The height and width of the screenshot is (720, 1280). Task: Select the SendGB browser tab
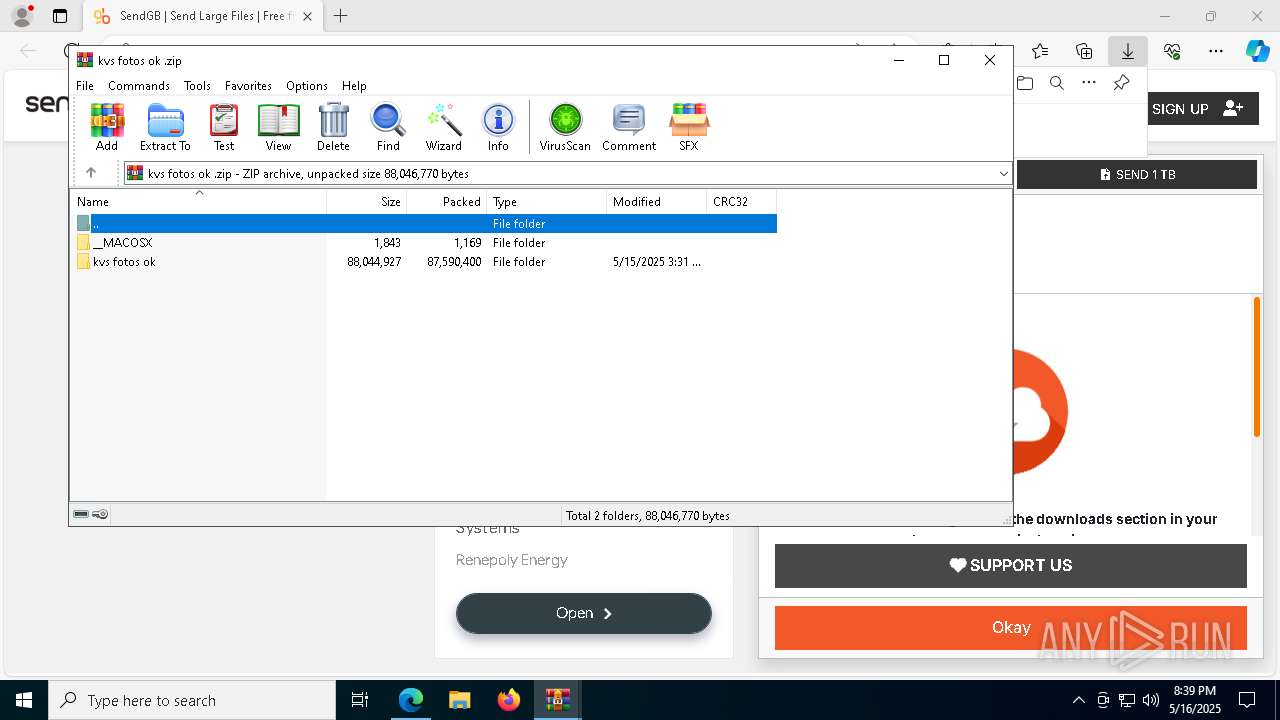coord(203,16)
